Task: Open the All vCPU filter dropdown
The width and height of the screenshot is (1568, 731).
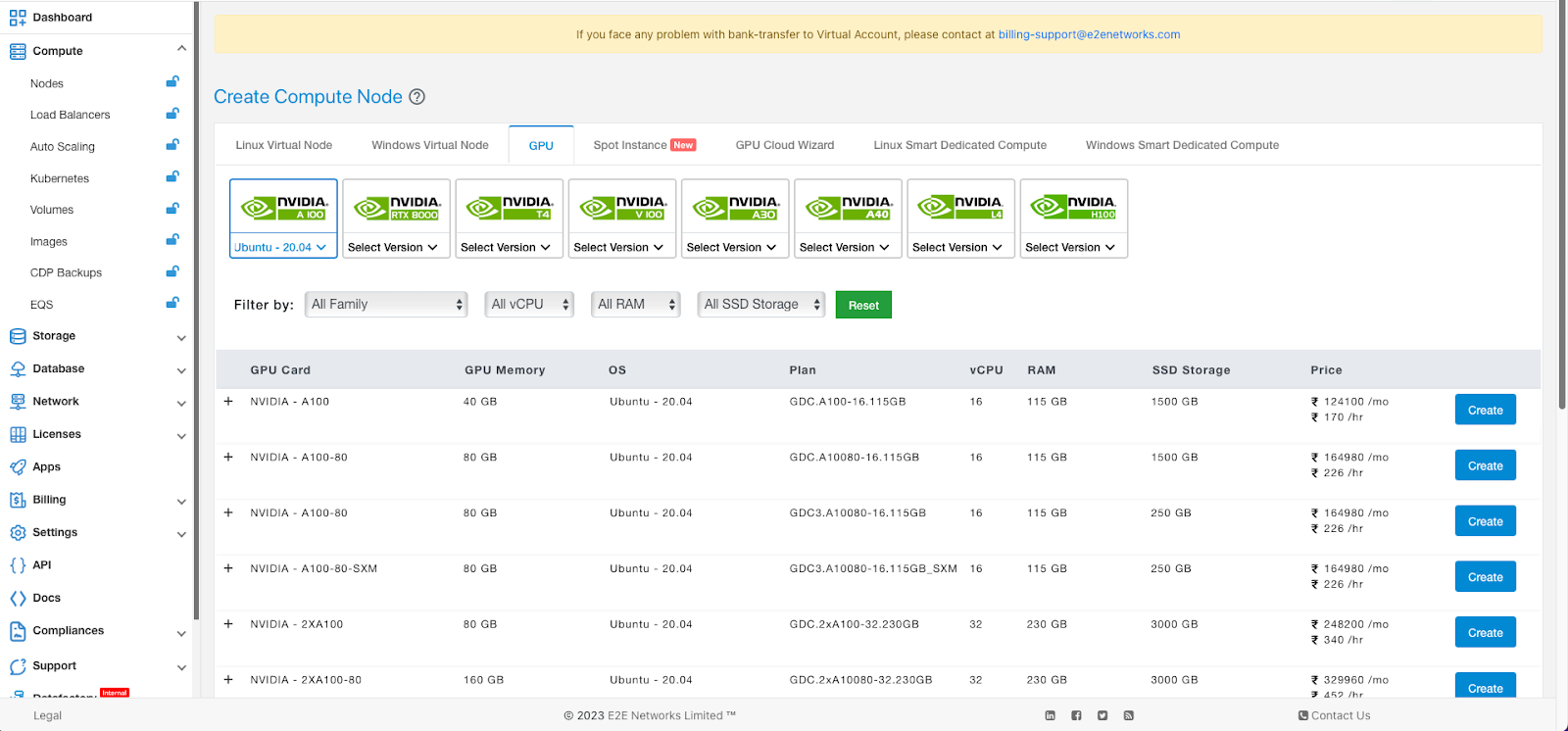Action: click(529, 305)
